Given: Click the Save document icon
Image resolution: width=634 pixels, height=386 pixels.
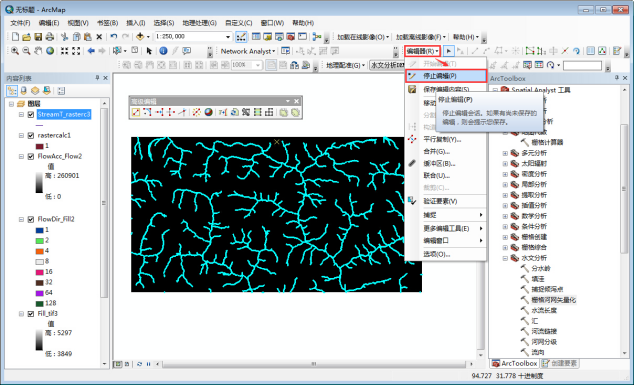Looking at the screenshot, I should [38, 37].
